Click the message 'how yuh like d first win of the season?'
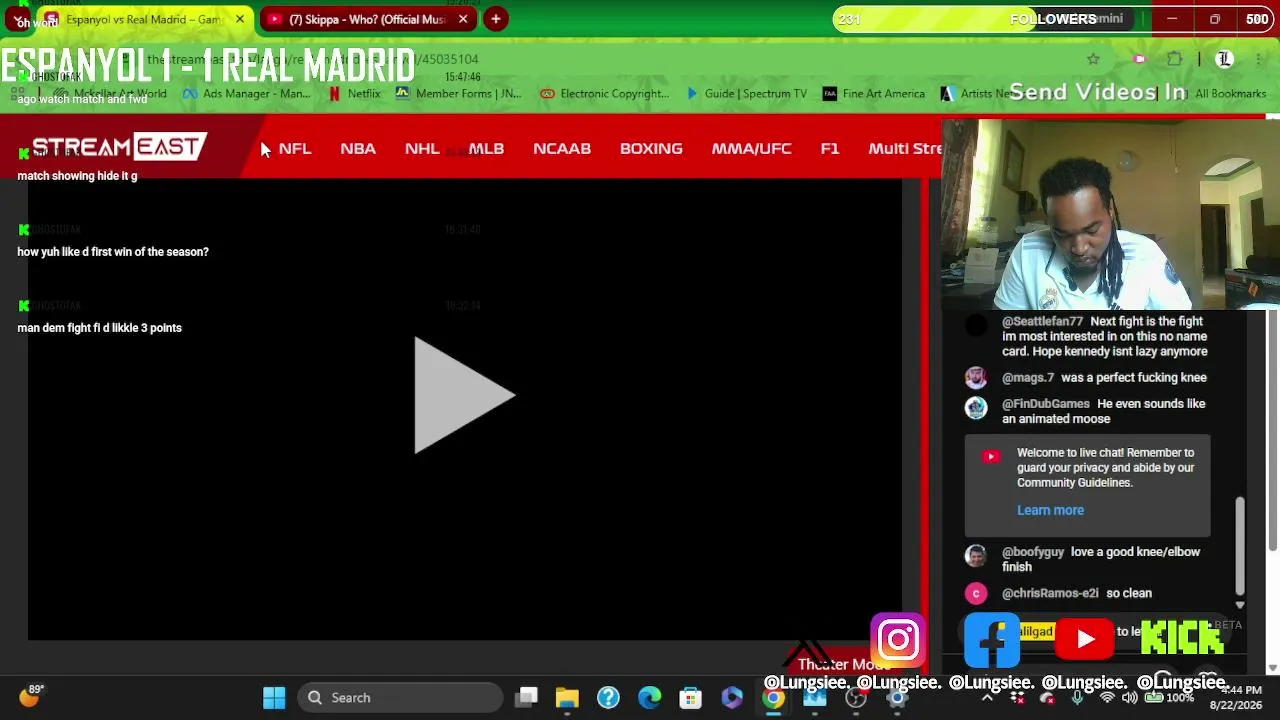 point(113,252)
